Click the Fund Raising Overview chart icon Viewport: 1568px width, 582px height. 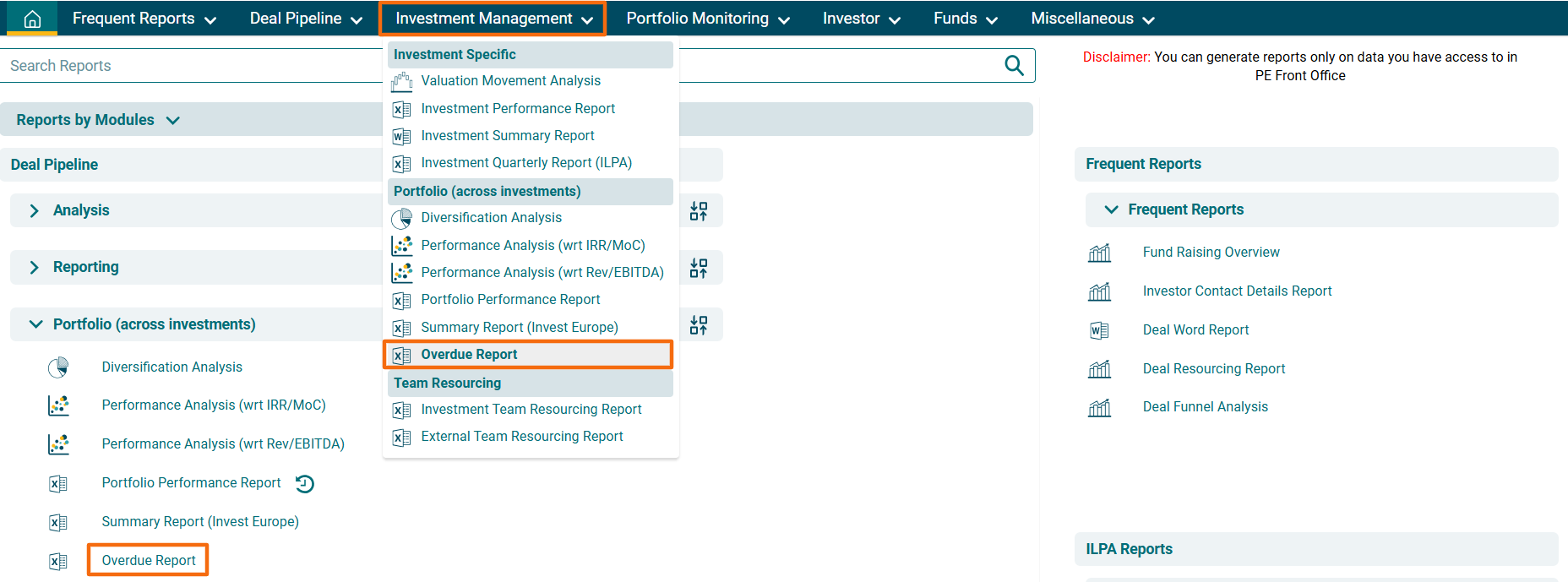[1099, 253]
